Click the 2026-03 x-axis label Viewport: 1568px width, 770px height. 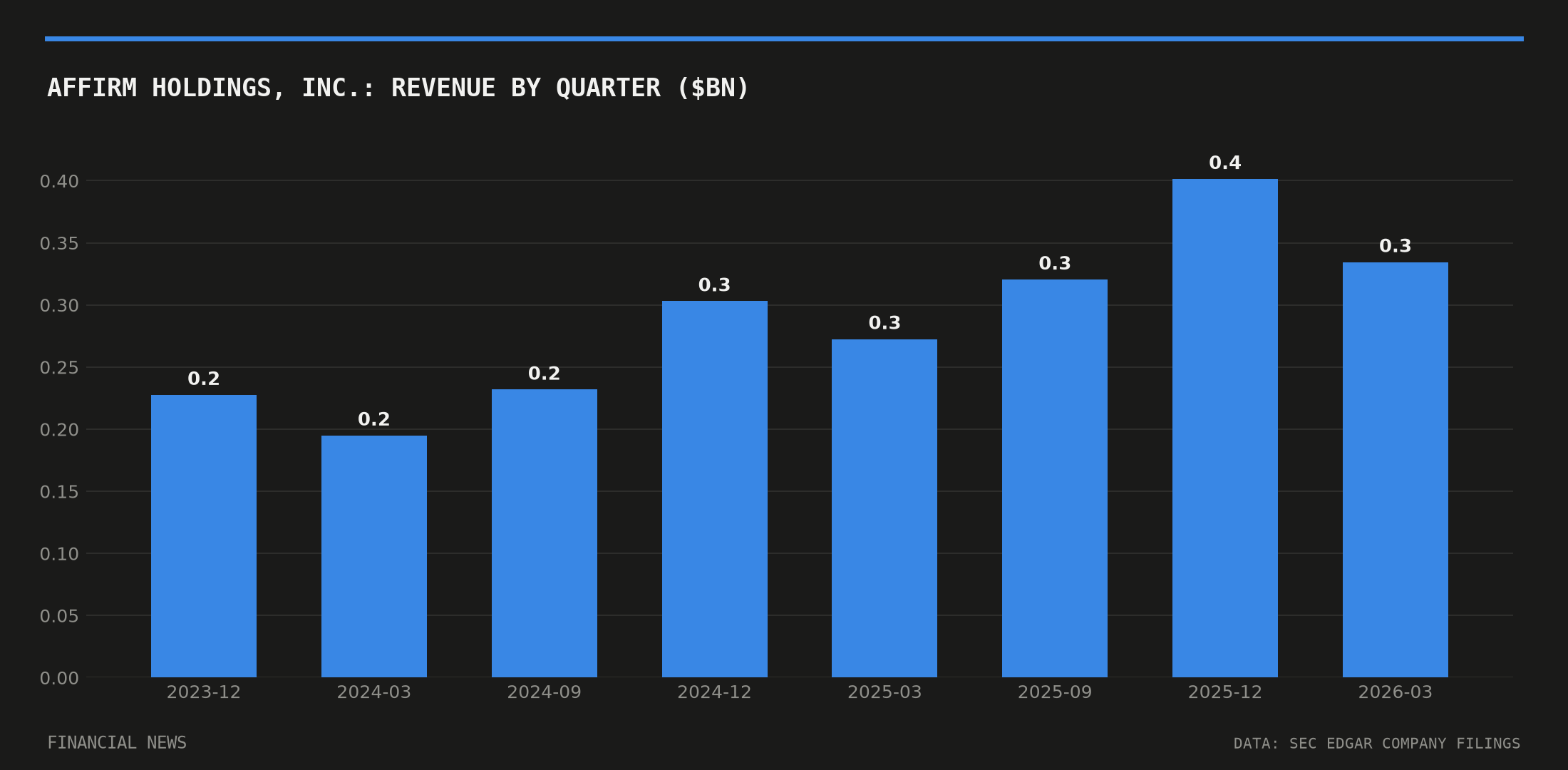(1396, 692)
